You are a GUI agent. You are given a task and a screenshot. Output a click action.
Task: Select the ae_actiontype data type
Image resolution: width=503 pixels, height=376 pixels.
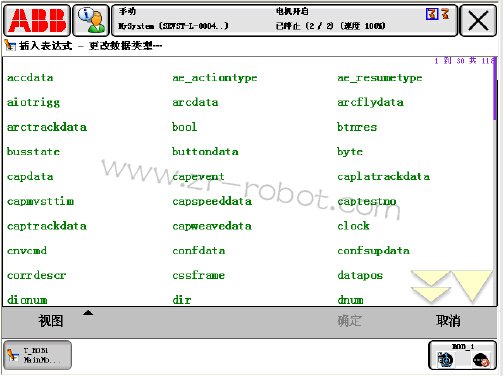(x=215, y=78)
